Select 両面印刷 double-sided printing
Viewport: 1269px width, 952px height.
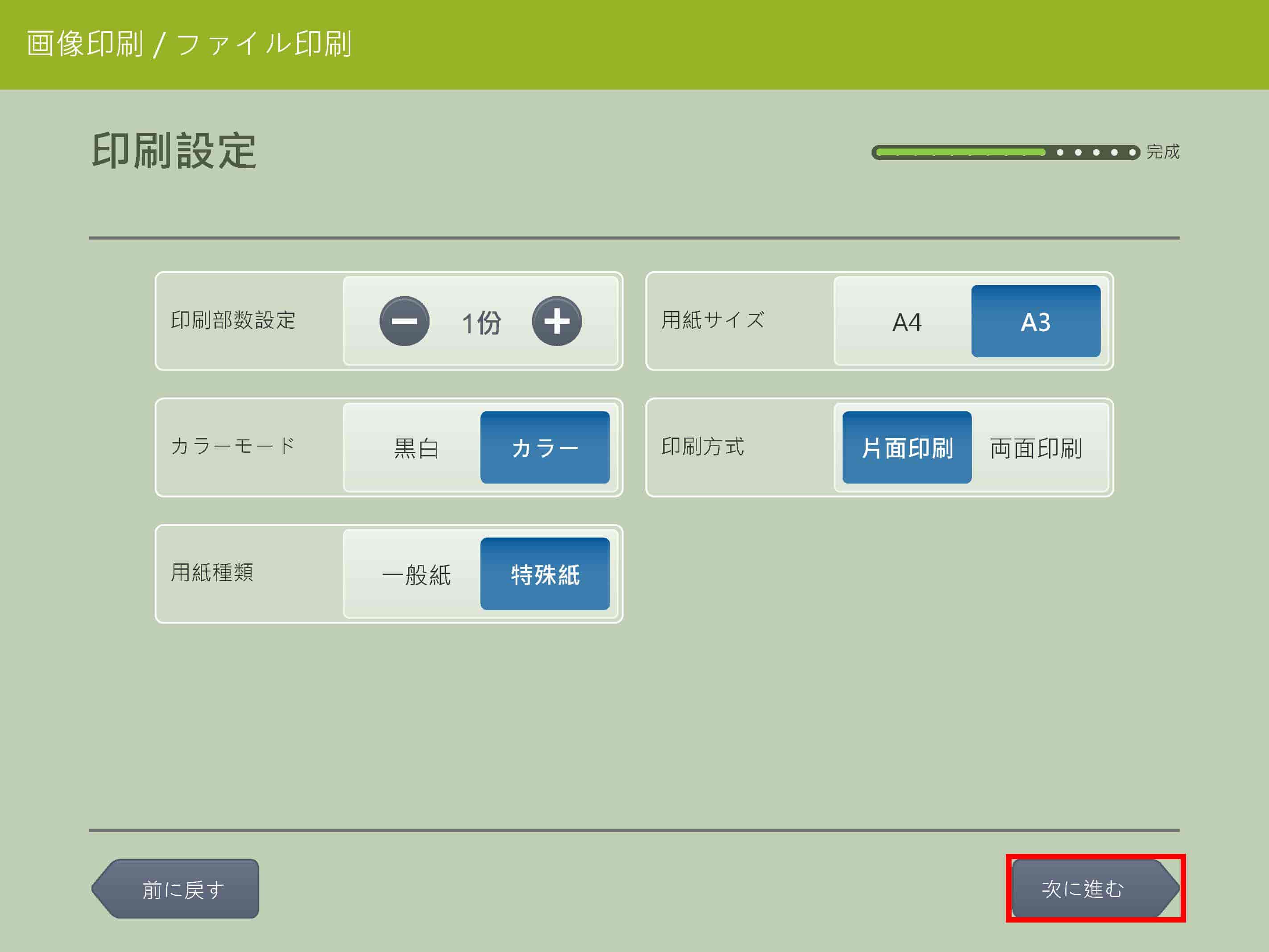coord(1036,447)
